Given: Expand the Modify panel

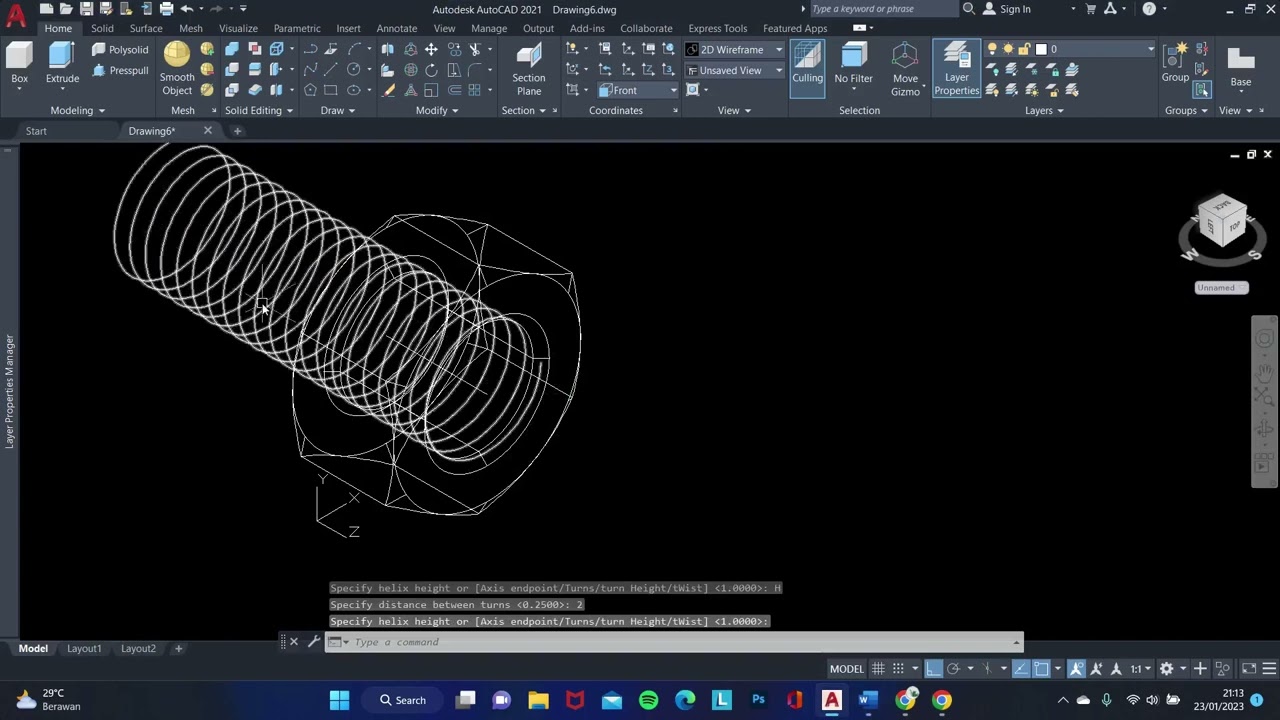Looking at the screenshot, I should coord(436,110).
